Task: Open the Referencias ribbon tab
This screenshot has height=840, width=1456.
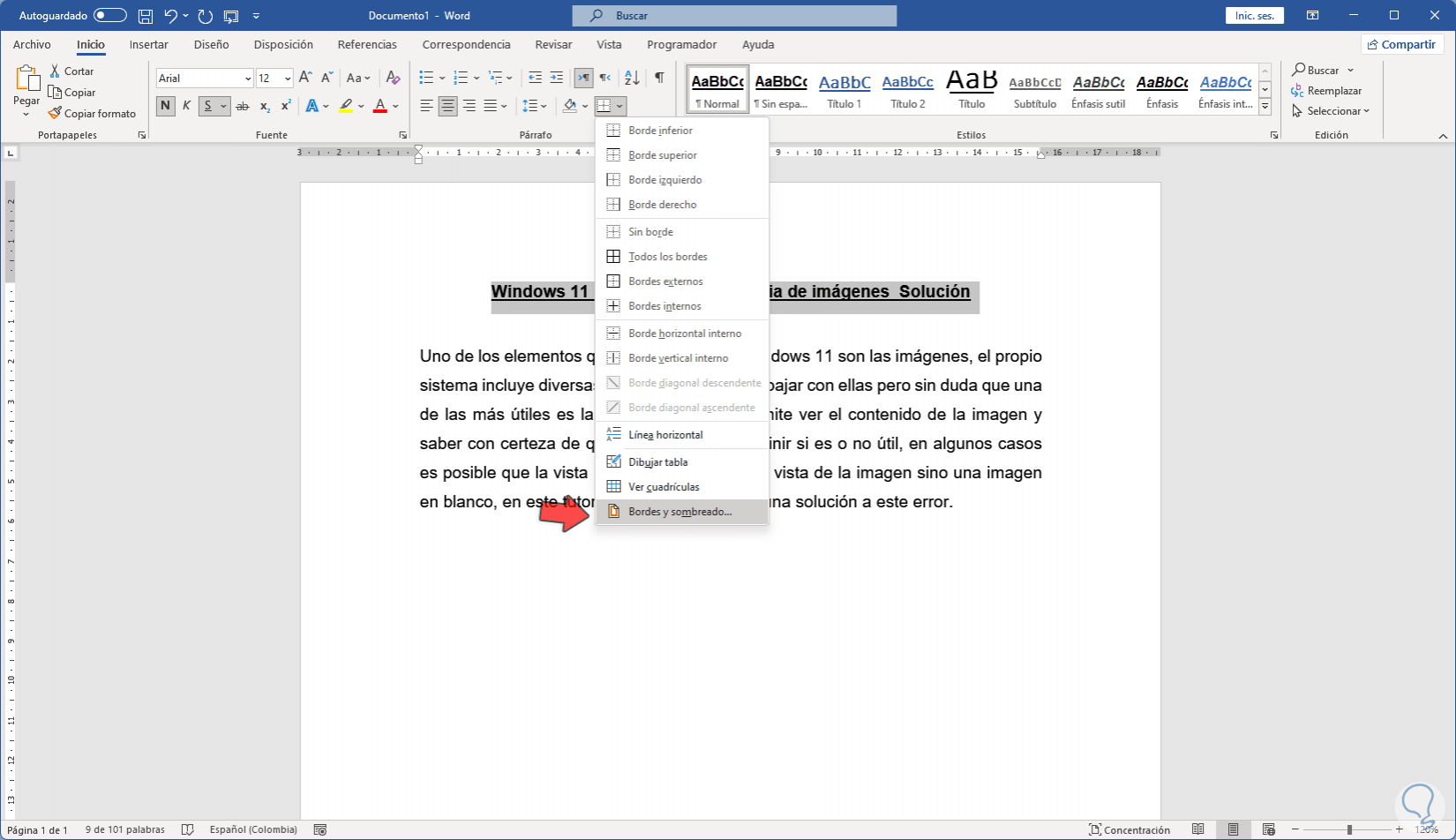Action: pos(367,44)
